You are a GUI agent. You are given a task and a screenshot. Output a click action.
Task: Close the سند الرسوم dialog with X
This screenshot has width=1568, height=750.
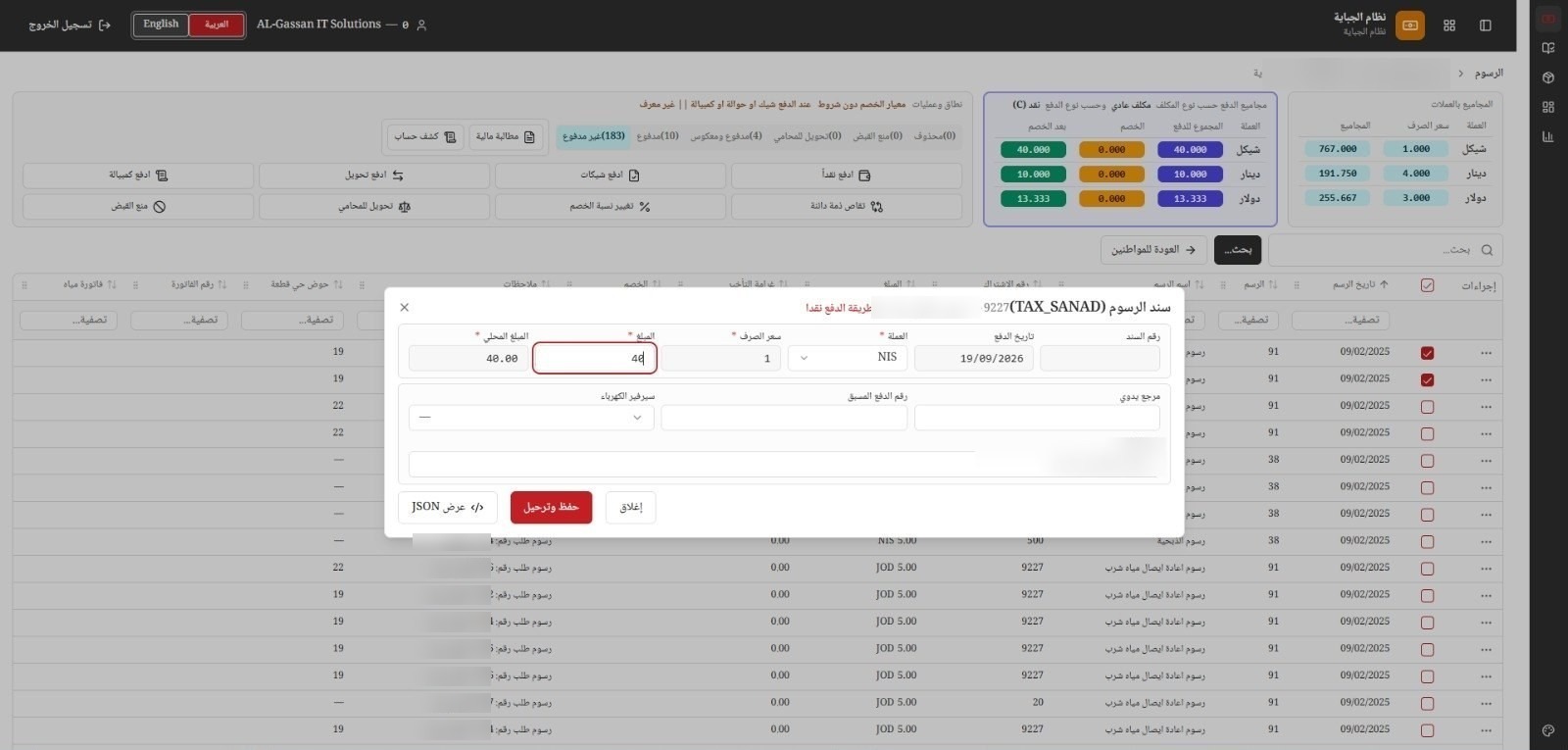tap(404, 308)
